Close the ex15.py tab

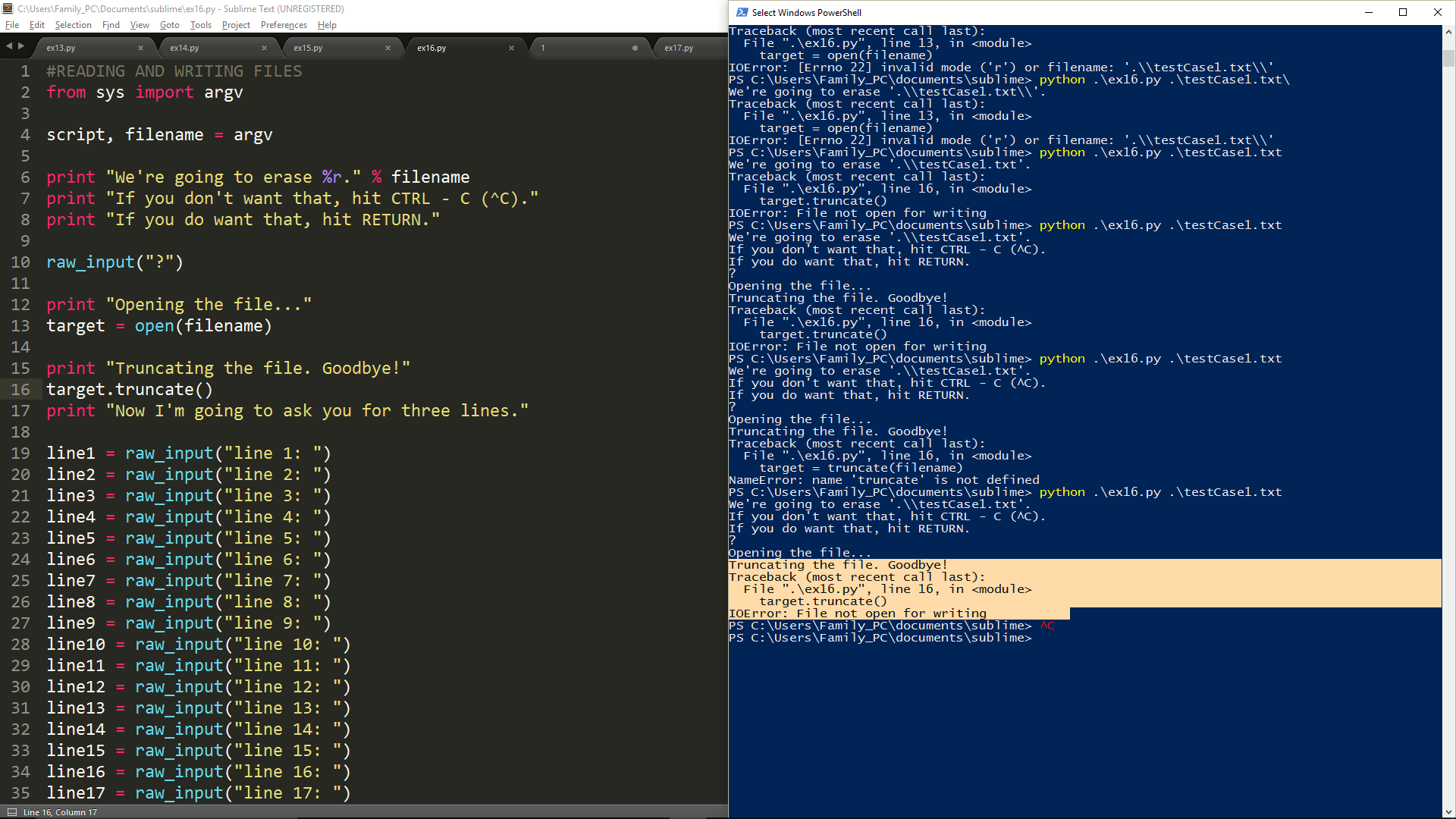[x=388, y=48]
